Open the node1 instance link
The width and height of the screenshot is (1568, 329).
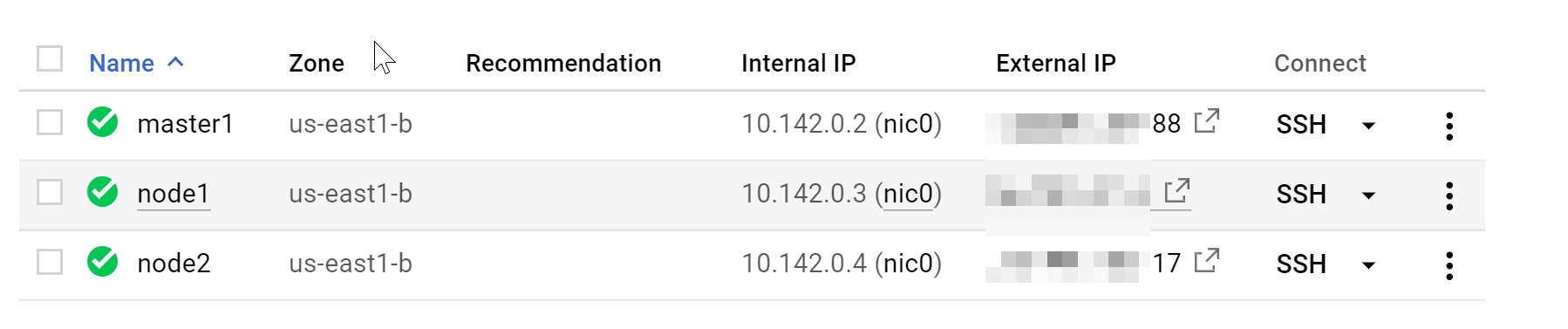(174, 193)
